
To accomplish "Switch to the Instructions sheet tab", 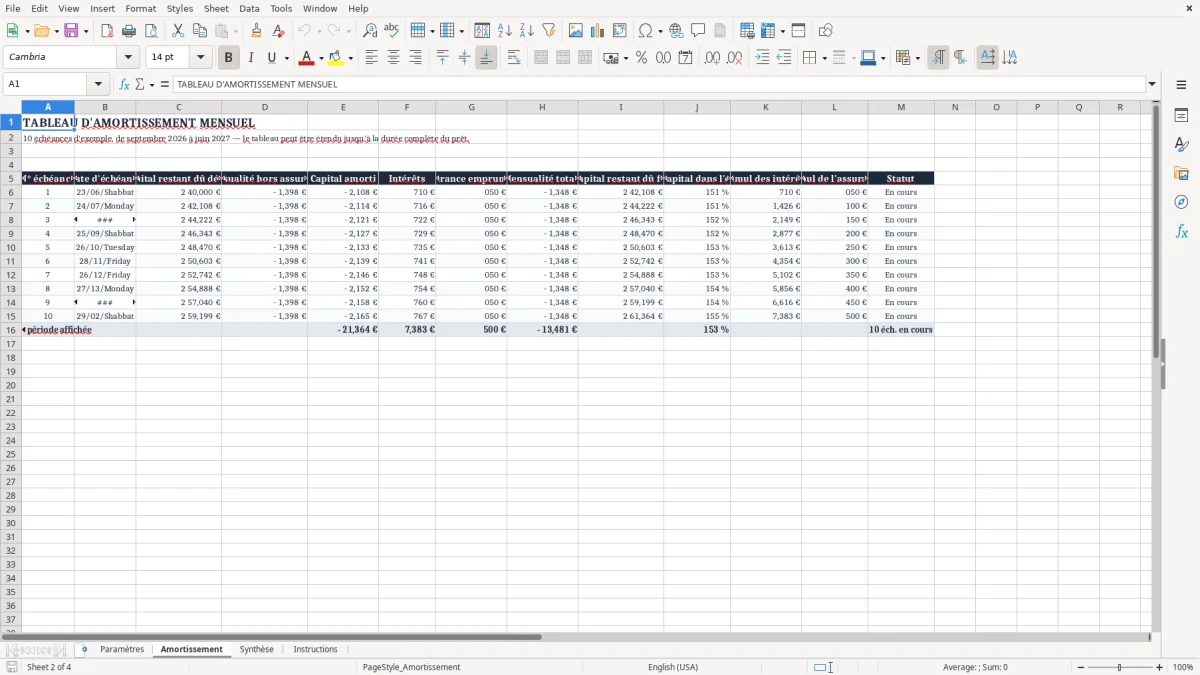I will click(315, 650).
